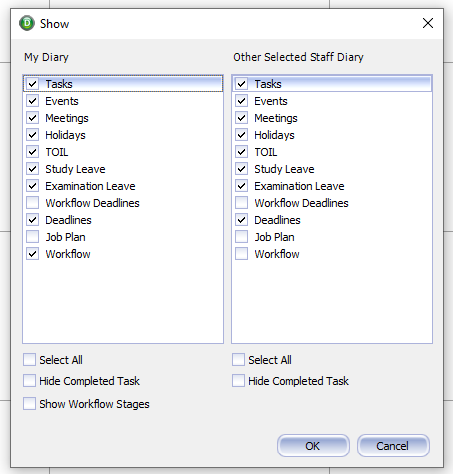The width and height of the screenshot is (453, 474).
Task: Disable Study Leave in Other Staff Diary
Action: tap(242, 169)
